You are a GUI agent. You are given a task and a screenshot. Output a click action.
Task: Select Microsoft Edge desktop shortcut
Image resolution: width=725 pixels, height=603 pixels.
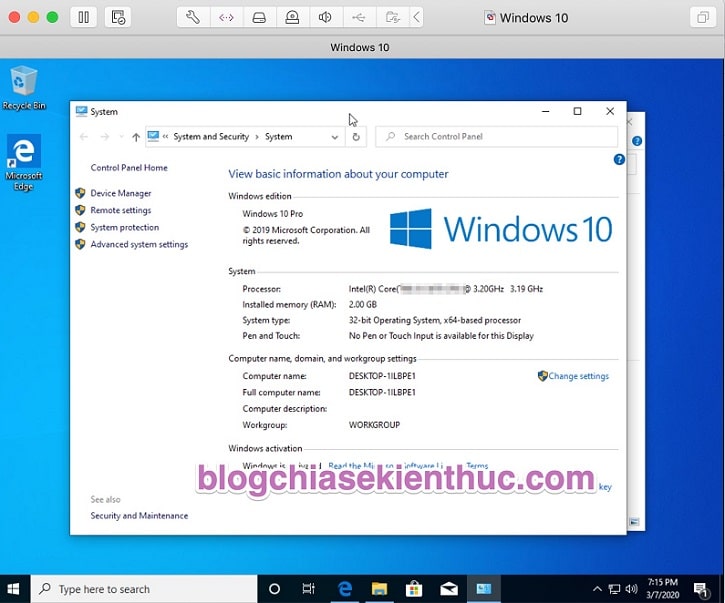click(24, 163)
